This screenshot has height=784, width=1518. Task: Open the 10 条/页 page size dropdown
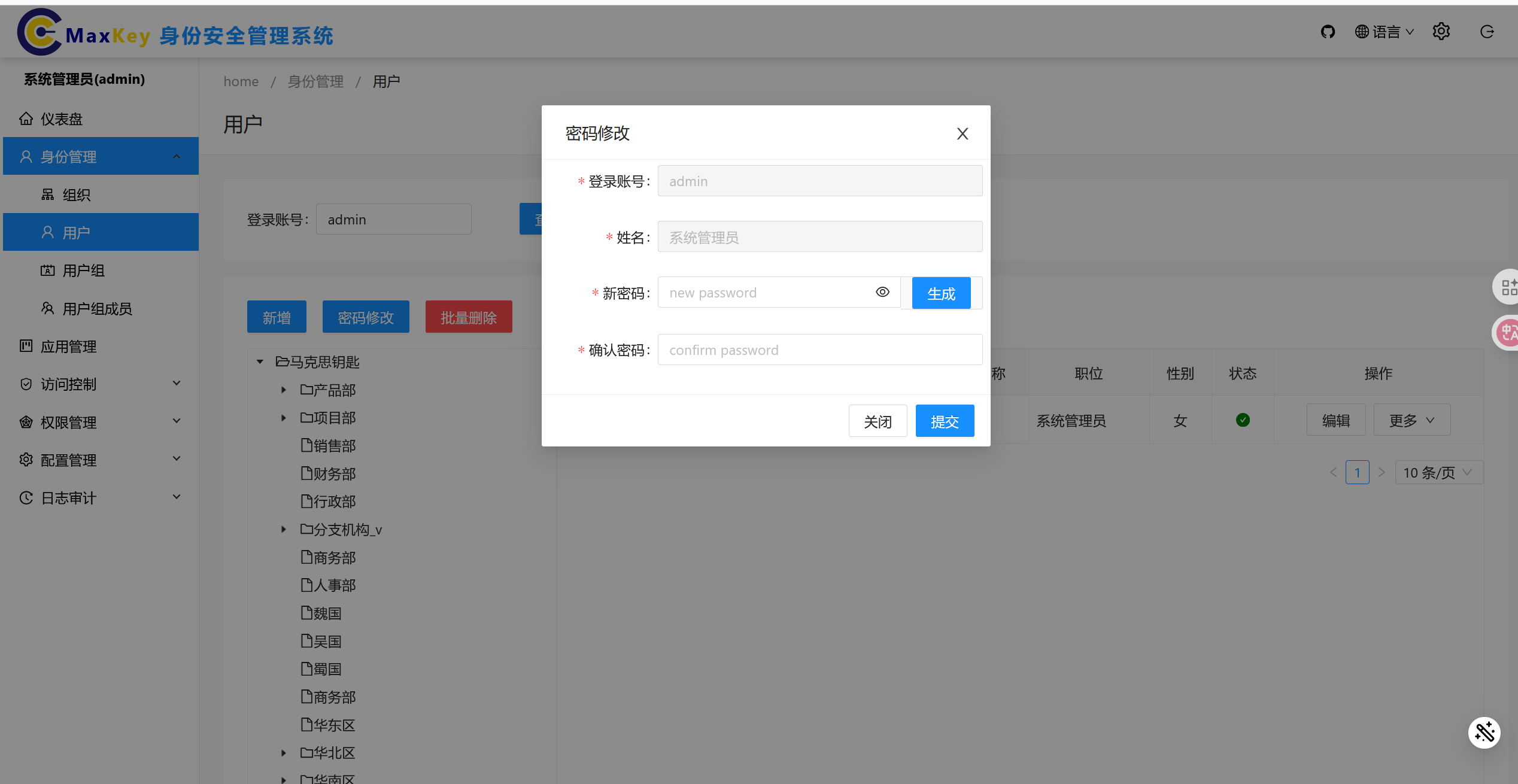tap(1438, 472)
